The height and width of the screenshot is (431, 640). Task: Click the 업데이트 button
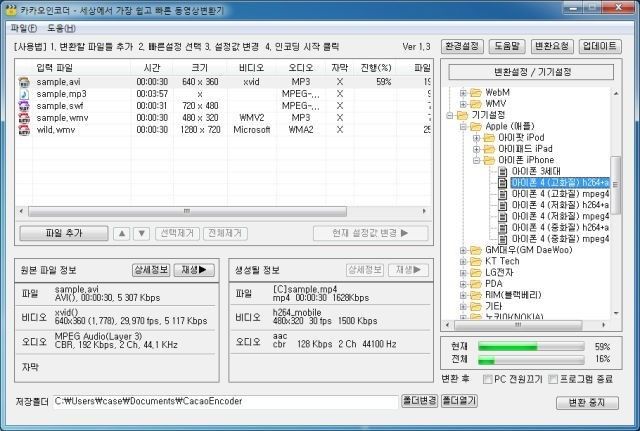pos(600,46)
